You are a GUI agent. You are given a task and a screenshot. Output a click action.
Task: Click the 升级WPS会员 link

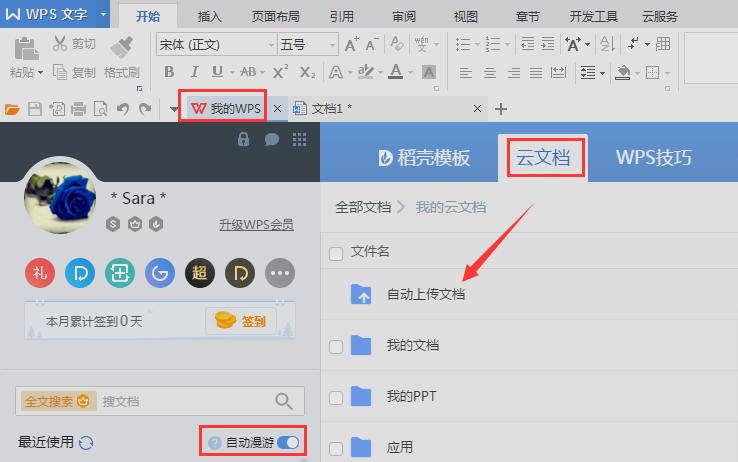point(257,224)
